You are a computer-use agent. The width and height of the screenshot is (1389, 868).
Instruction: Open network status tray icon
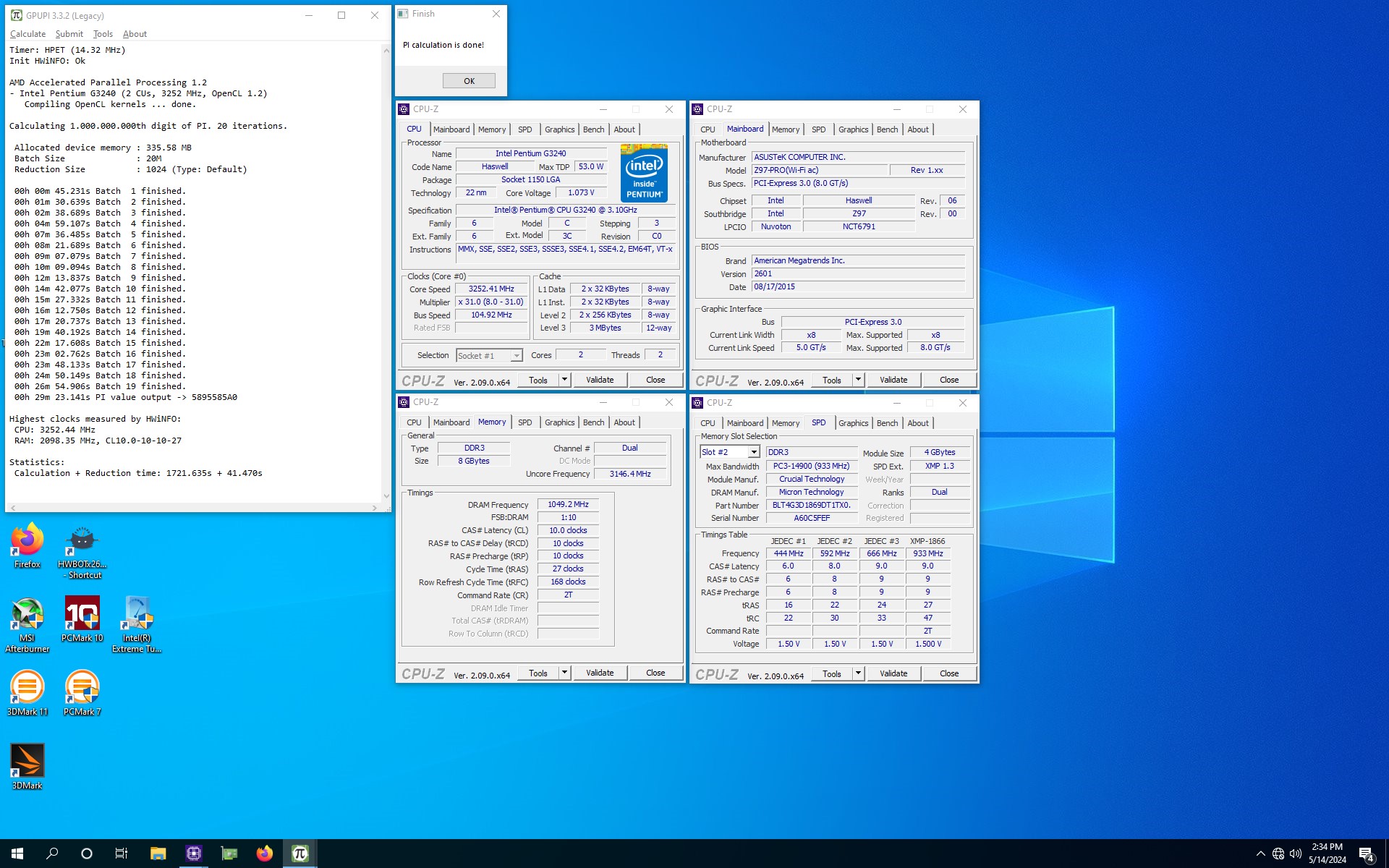coord(1278,854)
